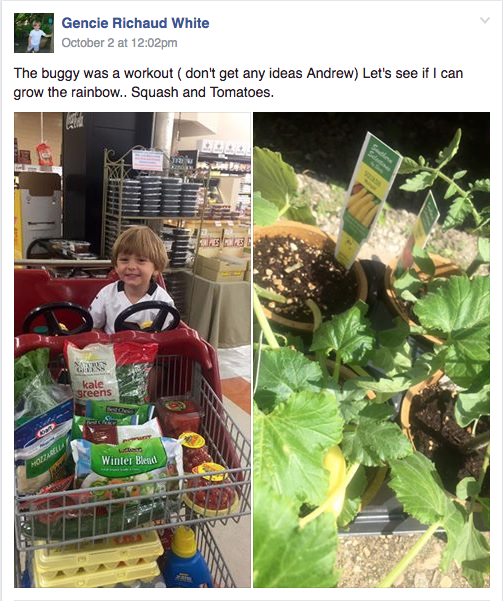
Task: Click the strawberries container in cart
Action: [178, 418]
